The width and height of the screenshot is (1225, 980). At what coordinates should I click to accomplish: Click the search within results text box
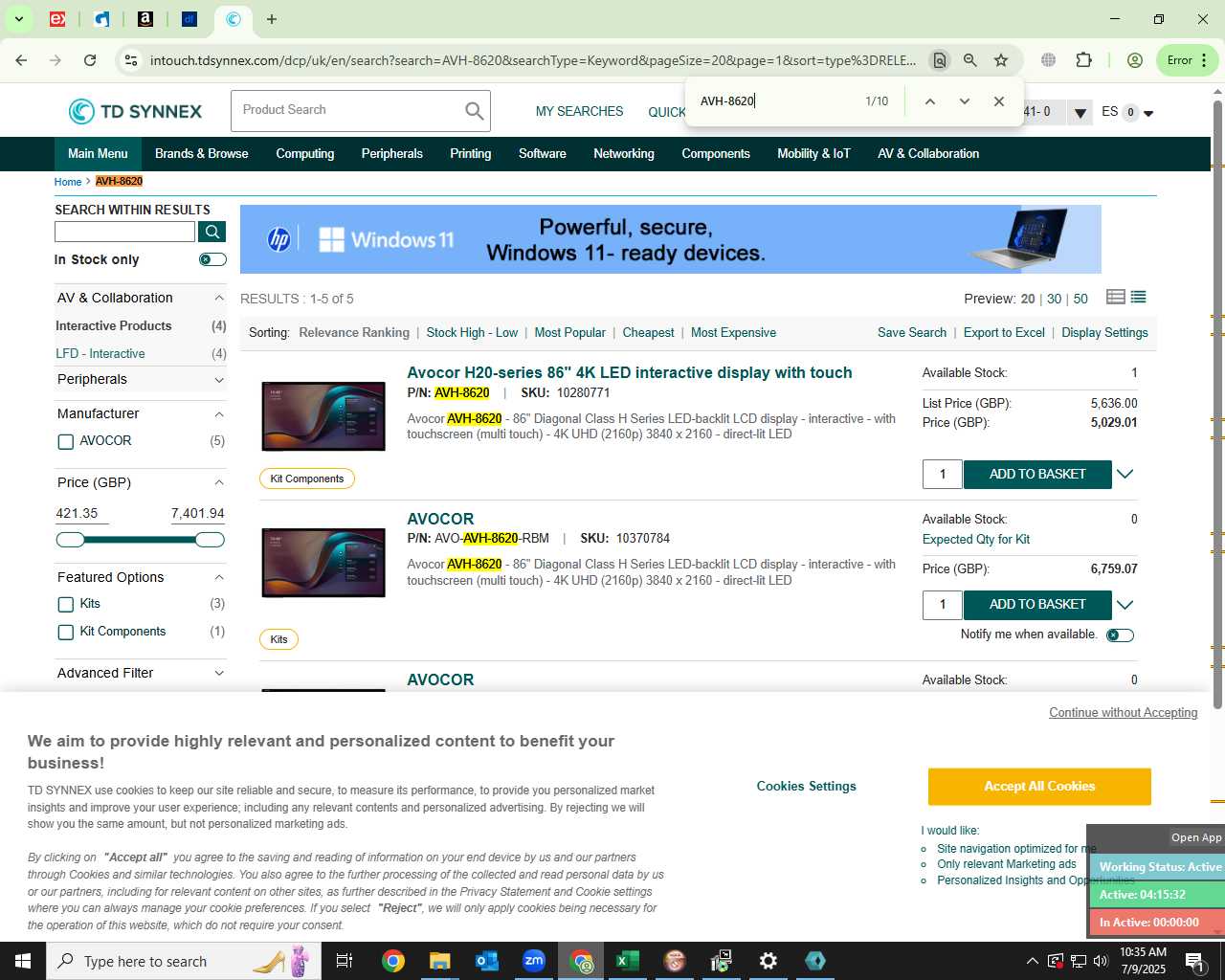(x=125, y=232)
